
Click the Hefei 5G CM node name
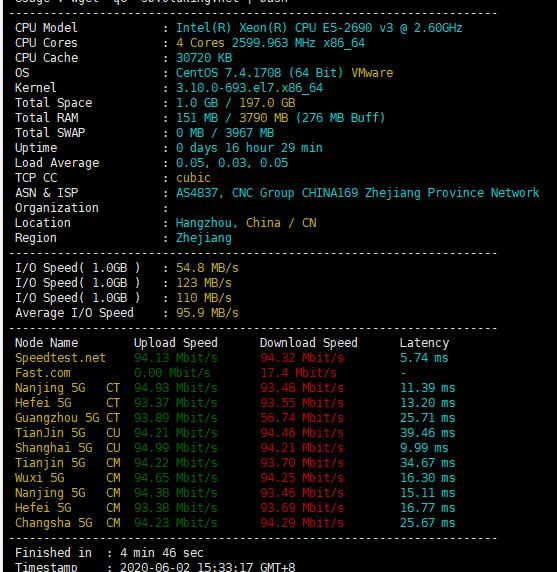tap(67, 507)
